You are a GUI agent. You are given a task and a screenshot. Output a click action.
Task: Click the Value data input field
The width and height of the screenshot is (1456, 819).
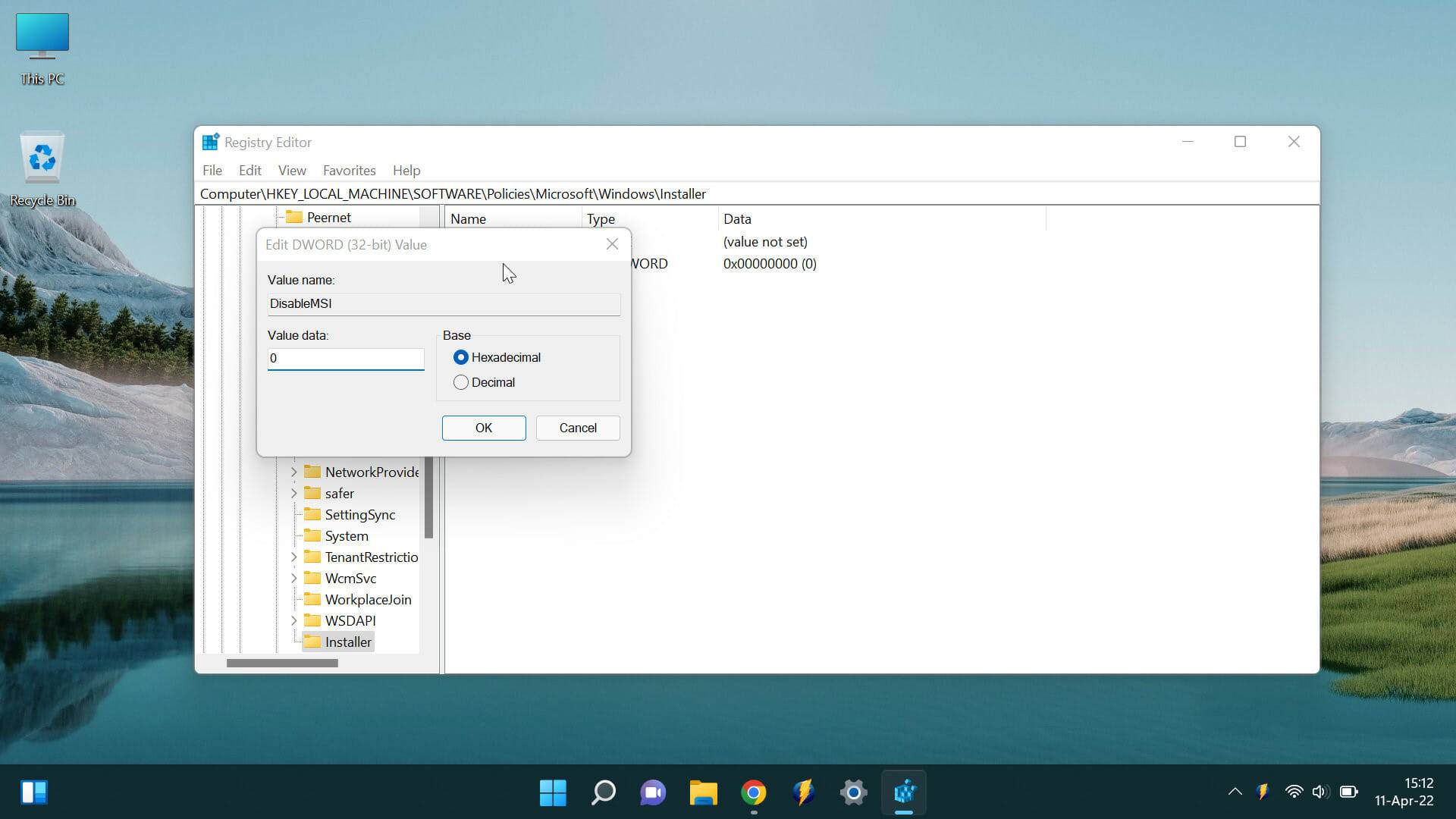pyautogui.click(x=345, y=358)
